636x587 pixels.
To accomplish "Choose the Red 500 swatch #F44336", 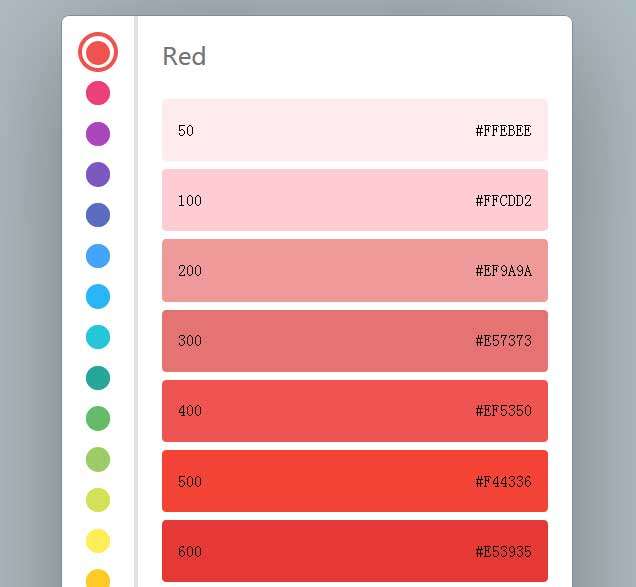I will [x=354, y=481].
